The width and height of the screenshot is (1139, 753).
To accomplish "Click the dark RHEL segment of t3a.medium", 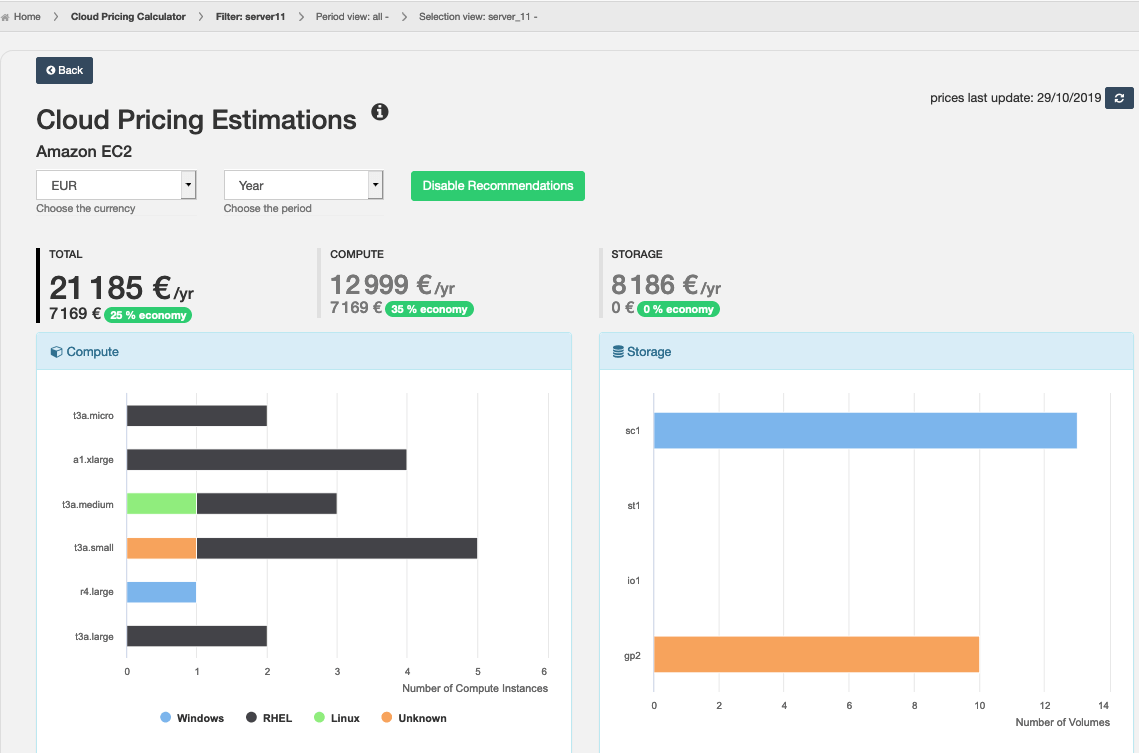I will 267,504.
